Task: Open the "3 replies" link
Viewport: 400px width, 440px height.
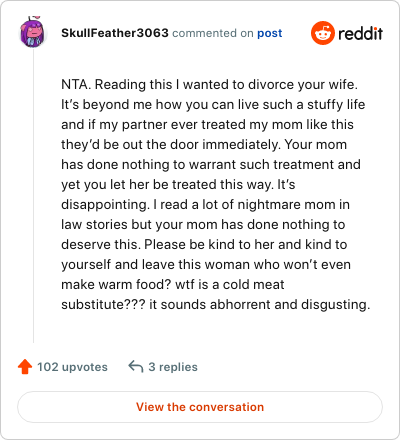Action: [173, 367]
